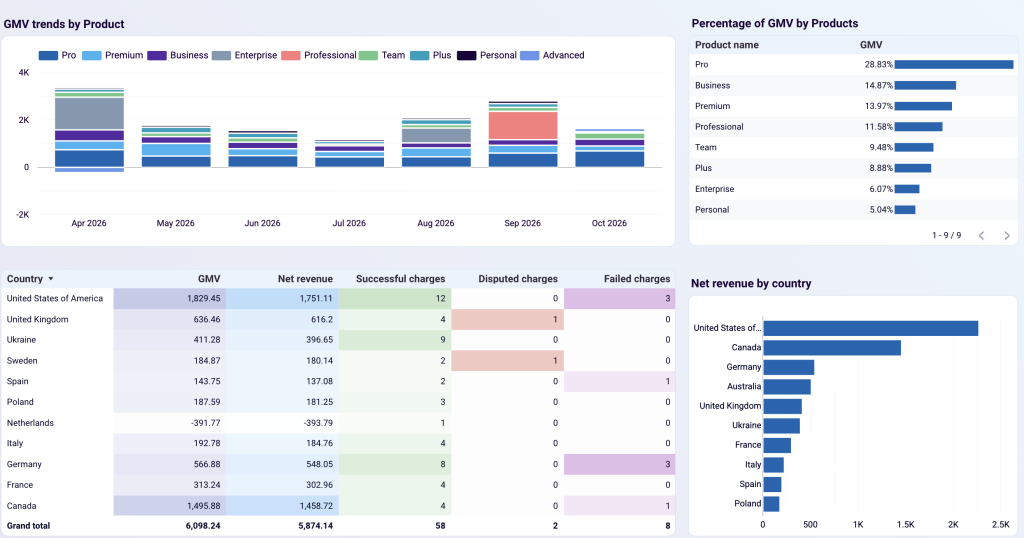
Task: Click the -393.79 net revenue cell
Action: point(282,423)
